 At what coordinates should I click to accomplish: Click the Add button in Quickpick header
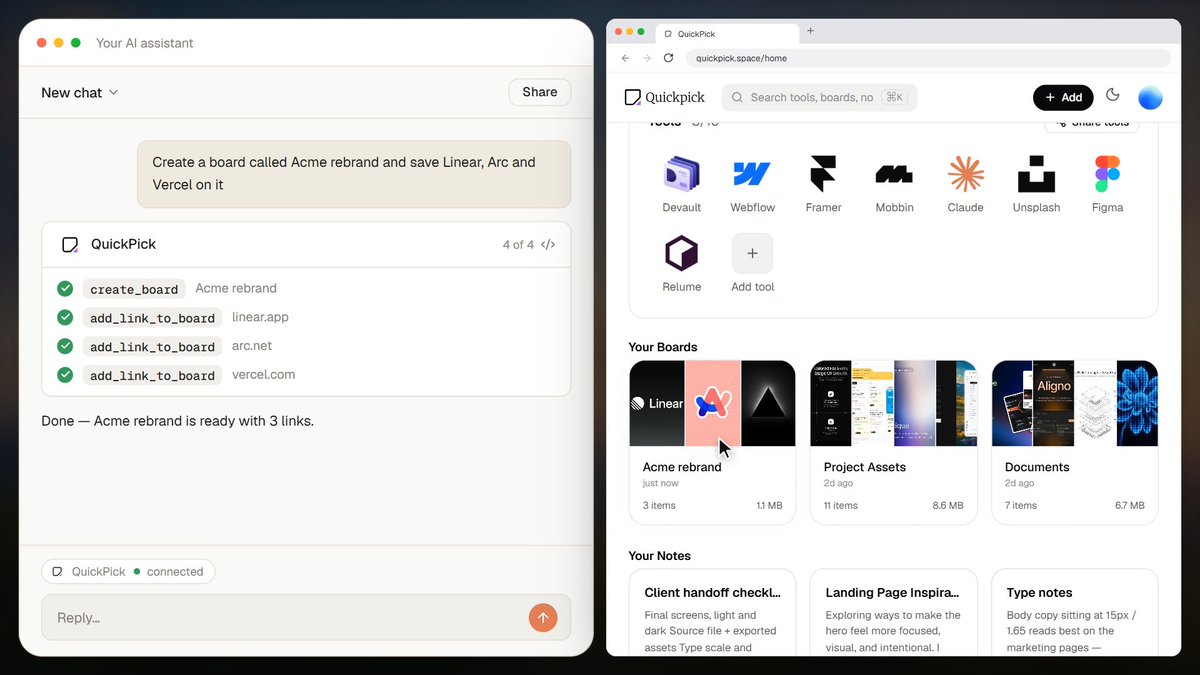click(x=1063, y=97)
